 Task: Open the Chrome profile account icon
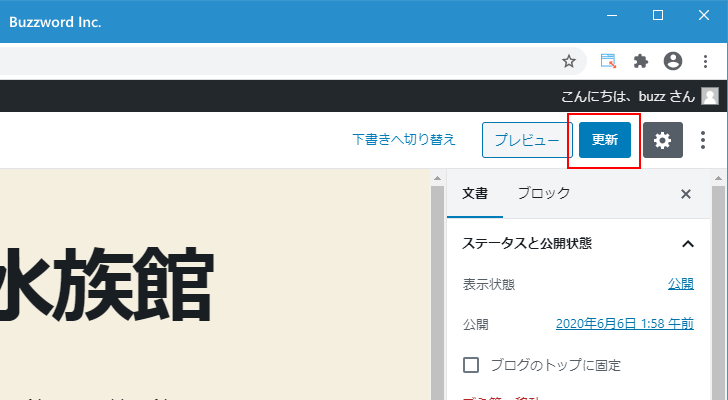[673, 61]
